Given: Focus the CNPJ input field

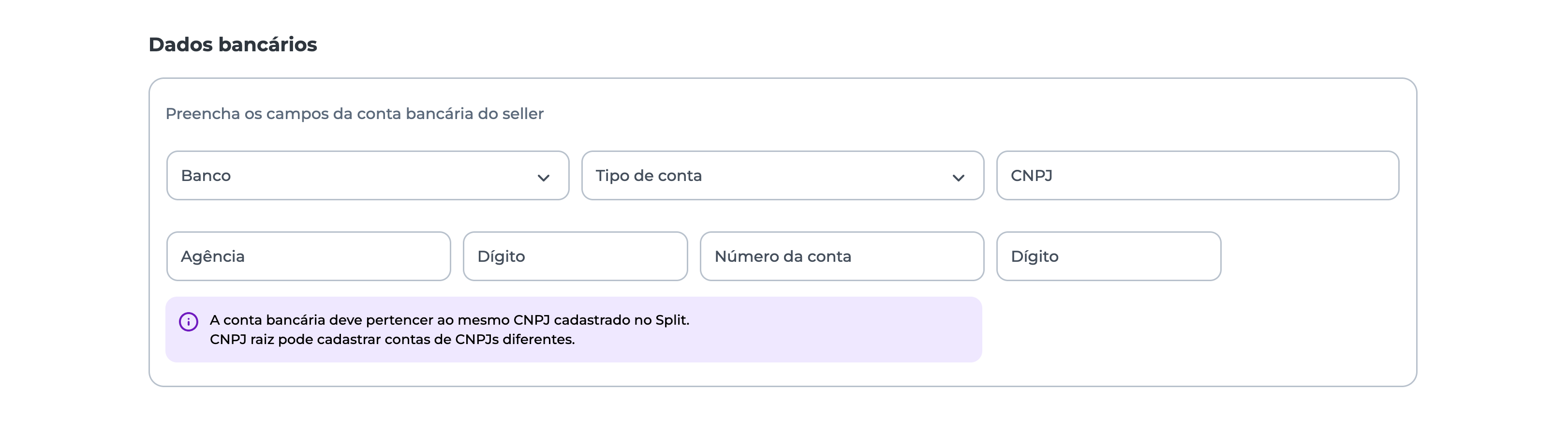Looking at the screenshot, I should click(1198, 176).
